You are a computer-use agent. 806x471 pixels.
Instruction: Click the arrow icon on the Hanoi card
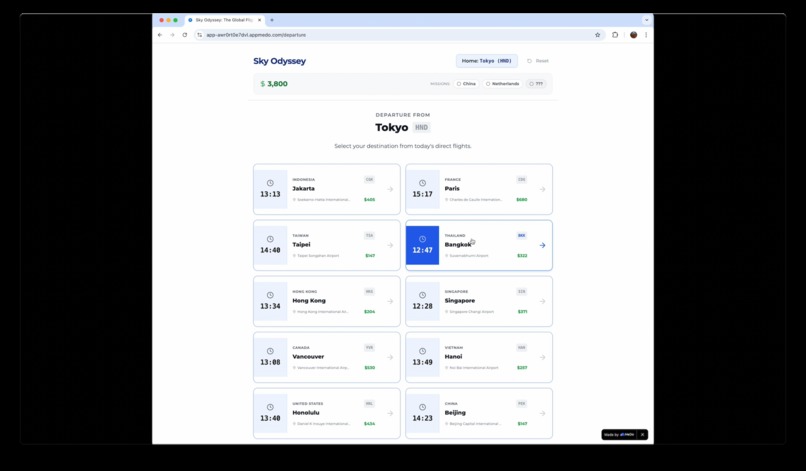542,357
